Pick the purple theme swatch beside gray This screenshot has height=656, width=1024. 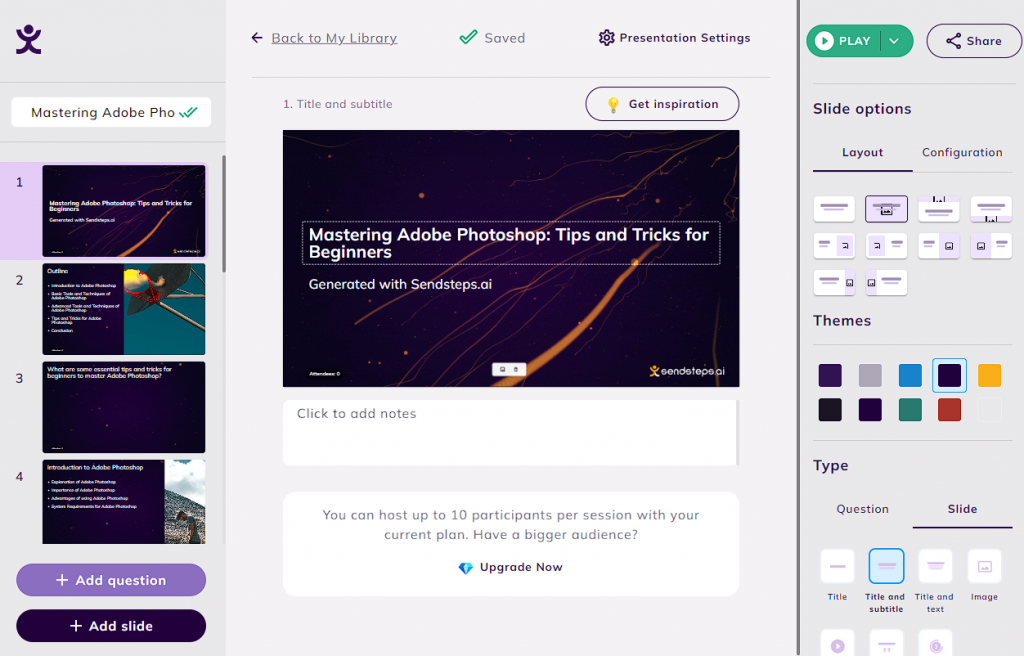point(830,375)
